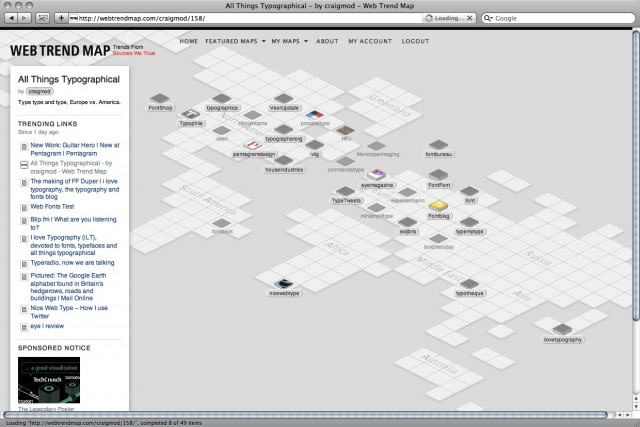Expand the My Maps dropdown arrow
Screen dimensions: 640x427
pos(306,41)
